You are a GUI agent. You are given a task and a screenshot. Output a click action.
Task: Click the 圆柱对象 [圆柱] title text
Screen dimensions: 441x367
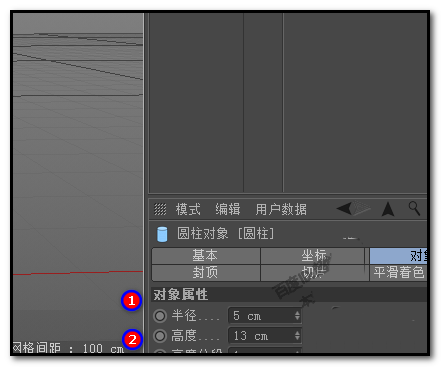coord(226,233)
